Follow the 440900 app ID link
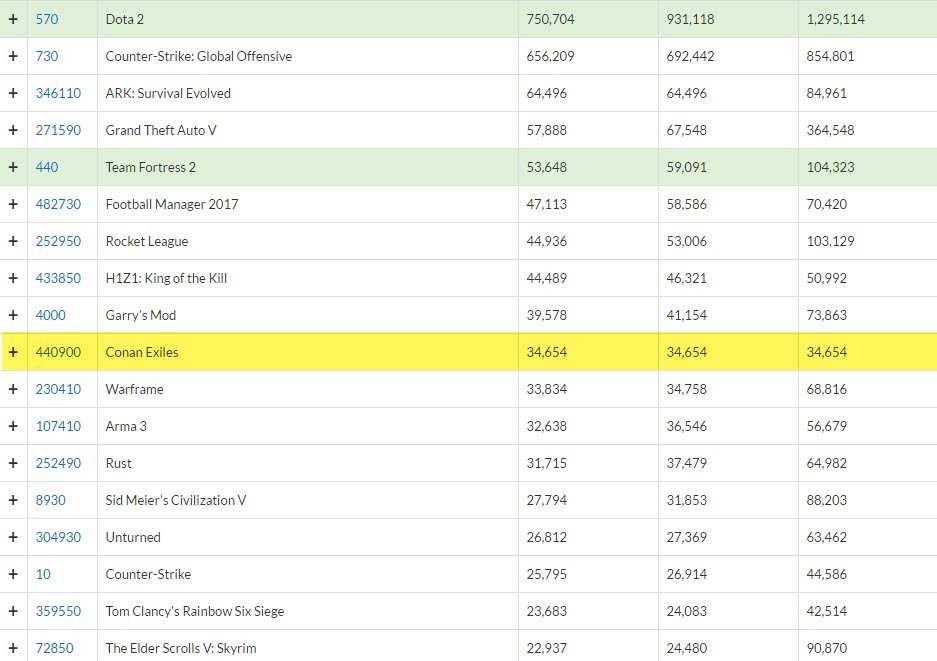 [x=58, y=353]
